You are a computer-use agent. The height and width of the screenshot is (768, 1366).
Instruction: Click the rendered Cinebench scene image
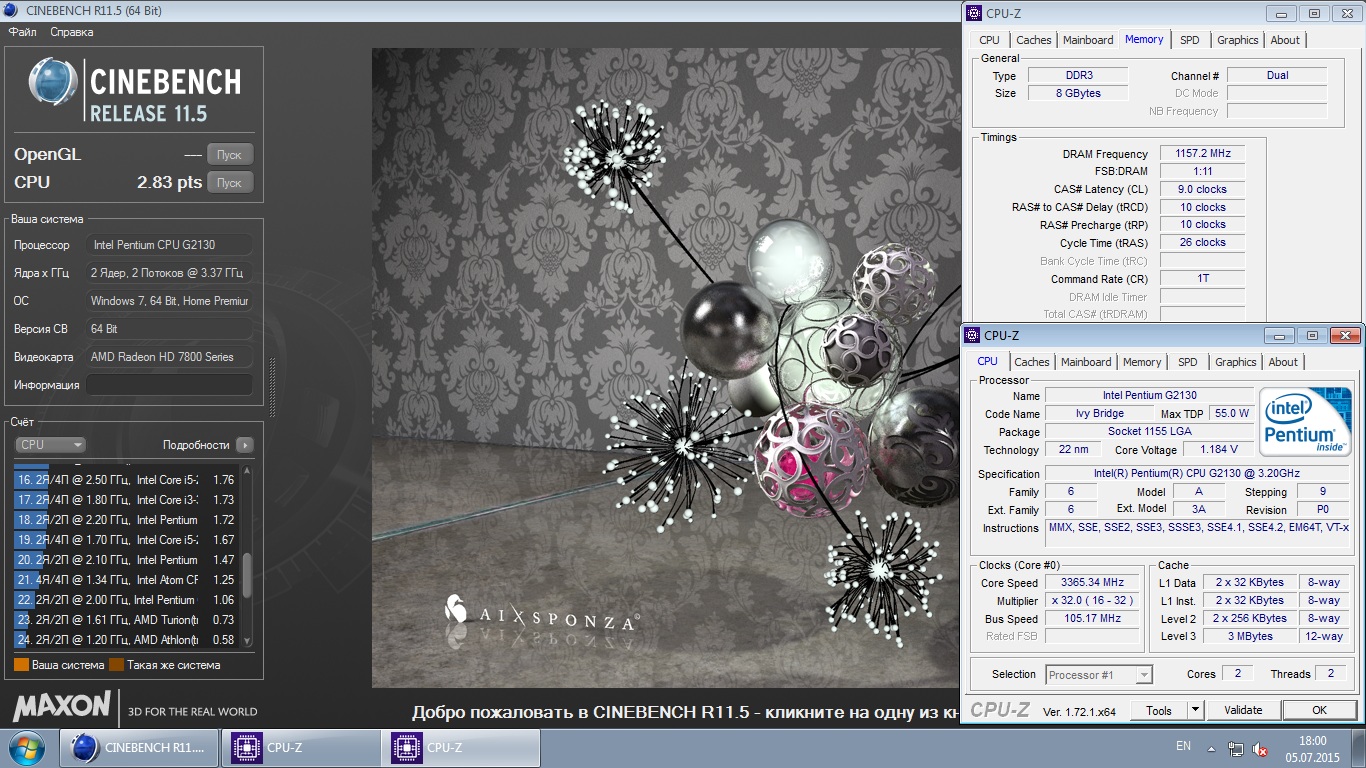[x=666, y=368]
